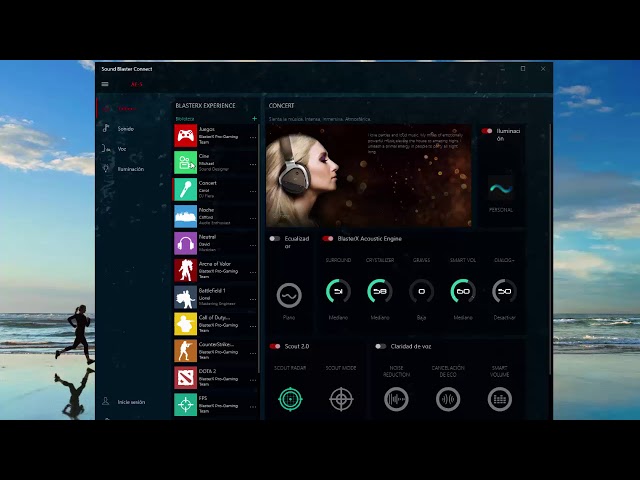Click the Scout Mode crosshair icon
The height and width of the screenshot is (480, 640).
coord(341,399)
